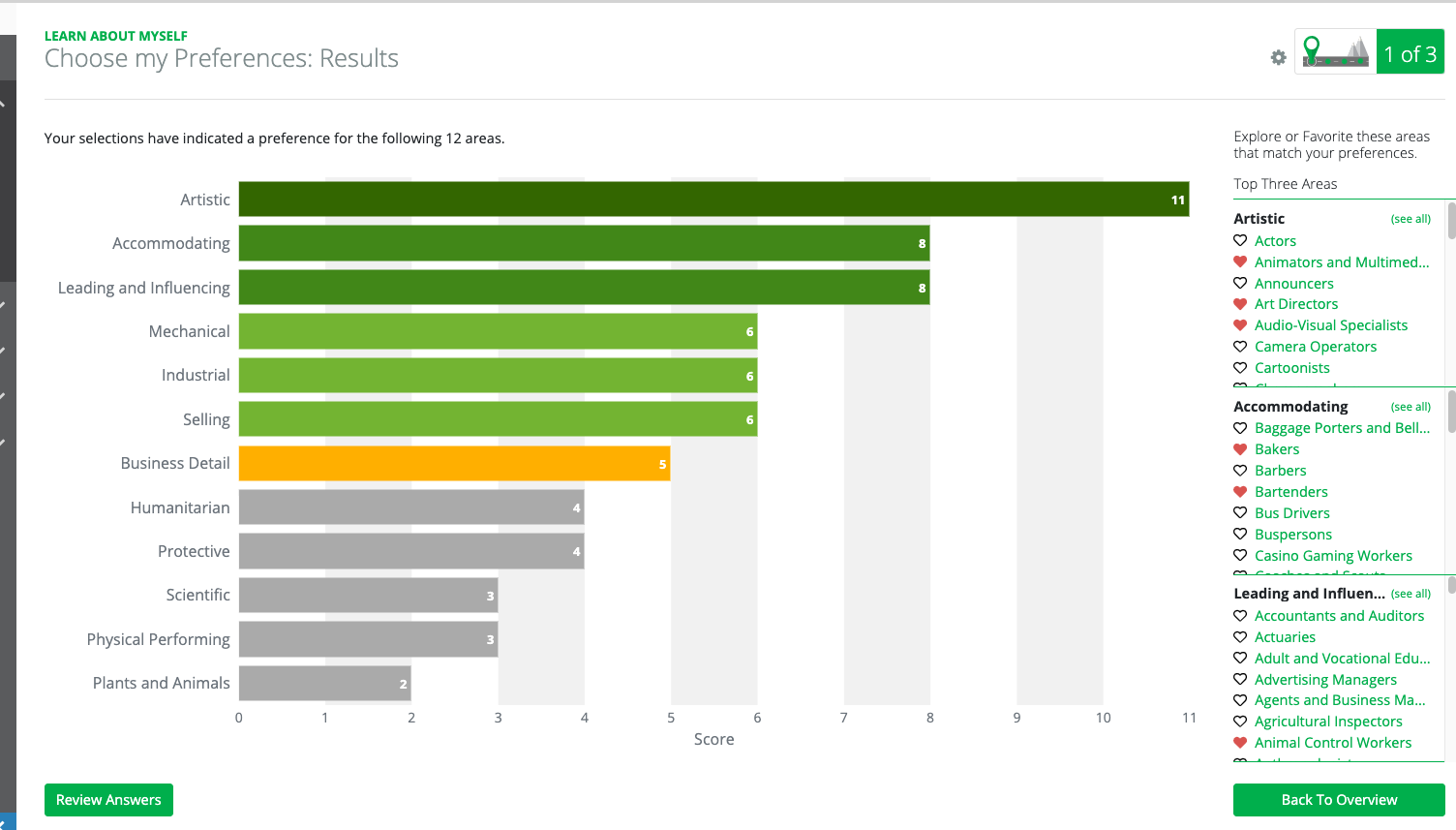Screen dimensions: 1456x830
Task: Open the Buspersons occupation link
Action: pyautogui.click(x=1294, y=534)
